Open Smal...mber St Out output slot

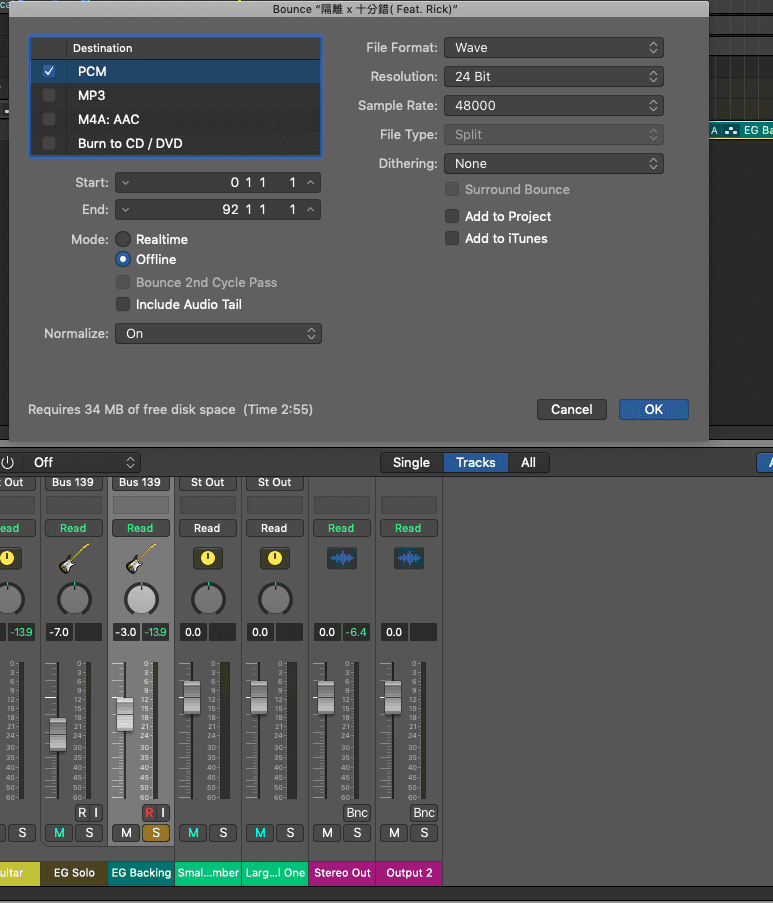pyautogui.click(x=207, y=483)
